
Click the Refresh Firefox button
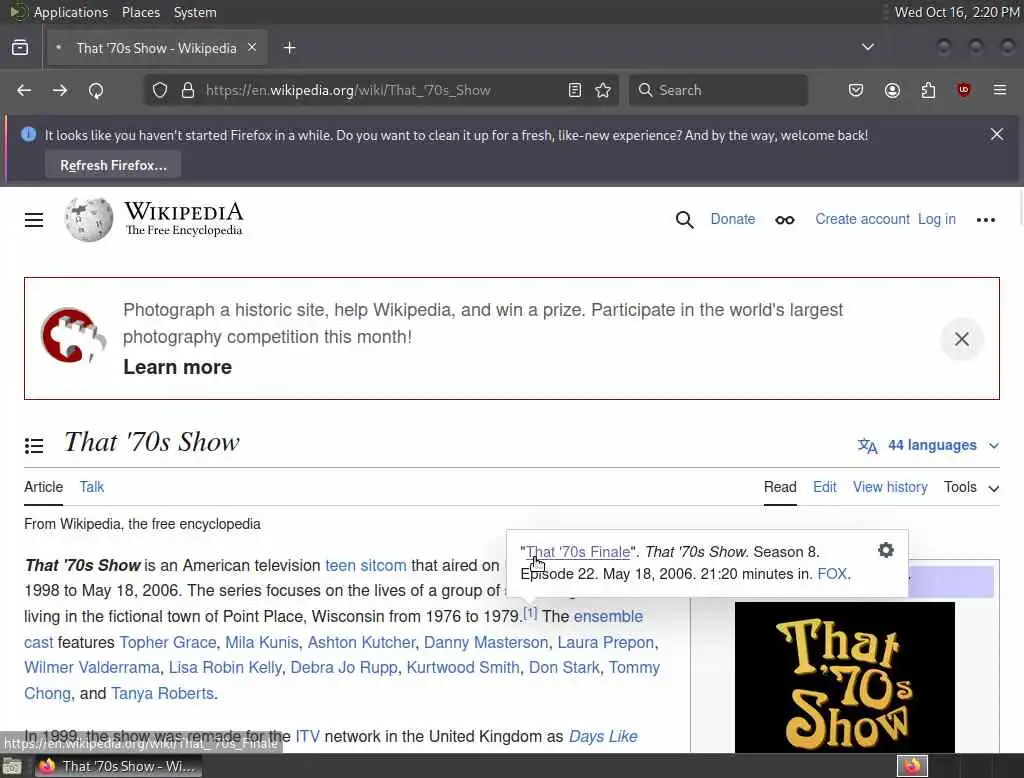(113, 165)
